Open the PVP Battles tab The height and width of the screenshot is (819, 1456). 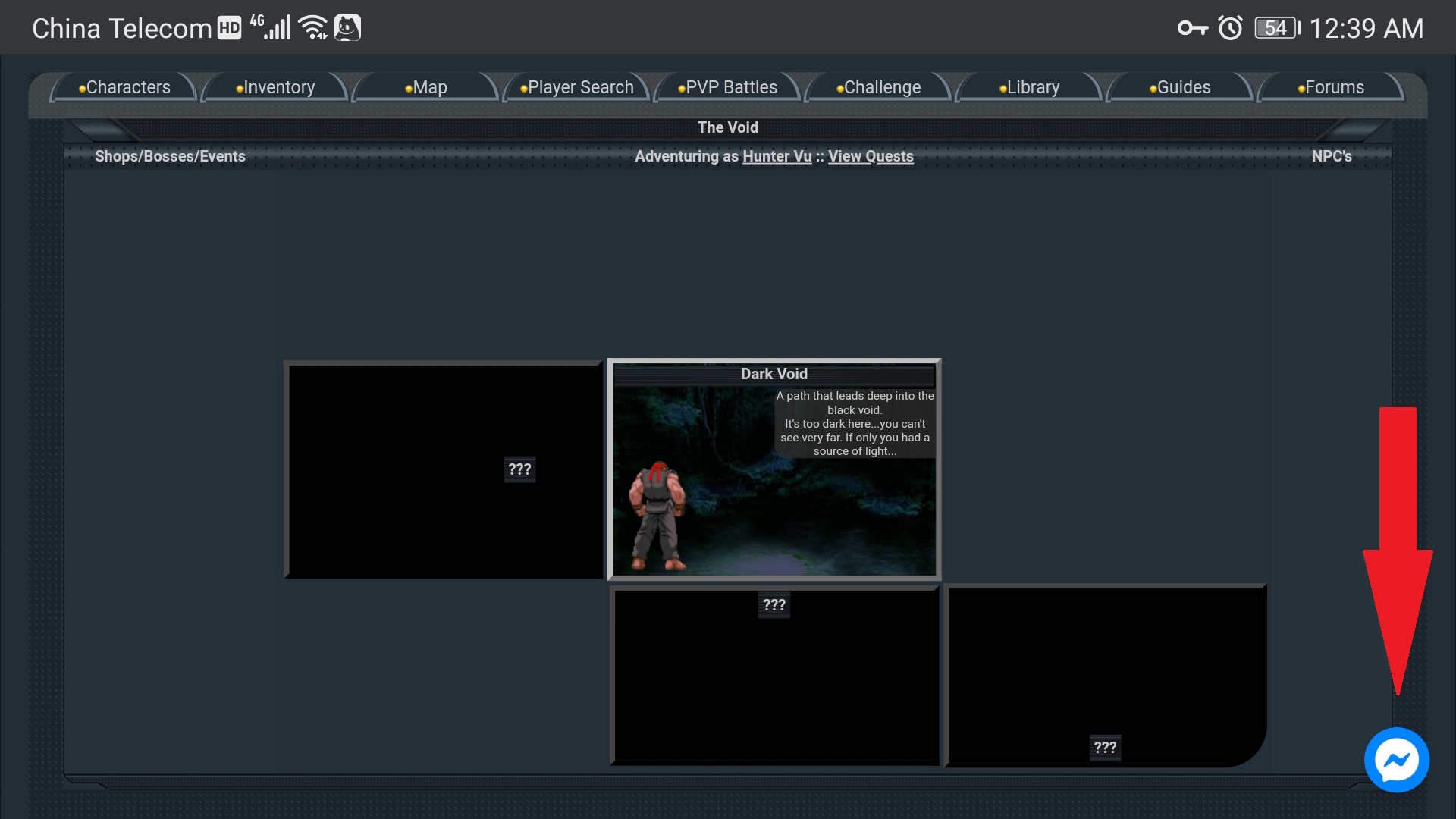(728, 87)
